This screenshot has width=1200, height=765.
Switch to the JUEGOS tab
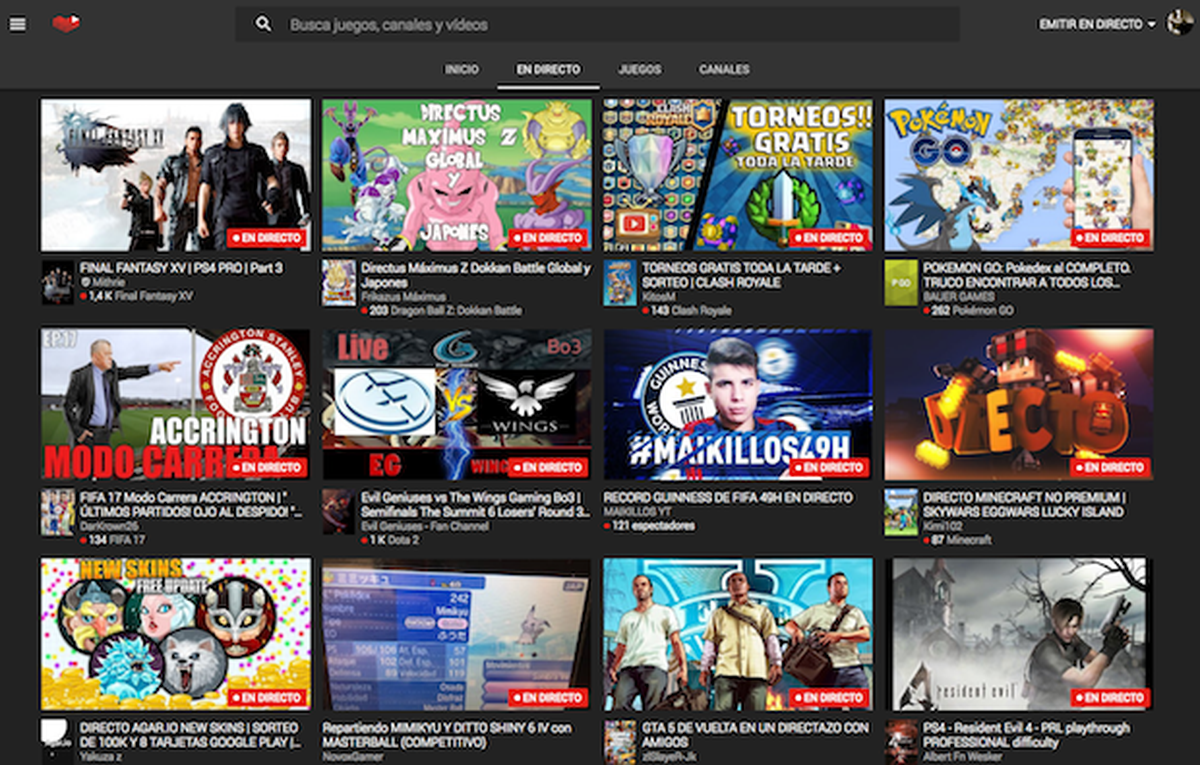639,70
